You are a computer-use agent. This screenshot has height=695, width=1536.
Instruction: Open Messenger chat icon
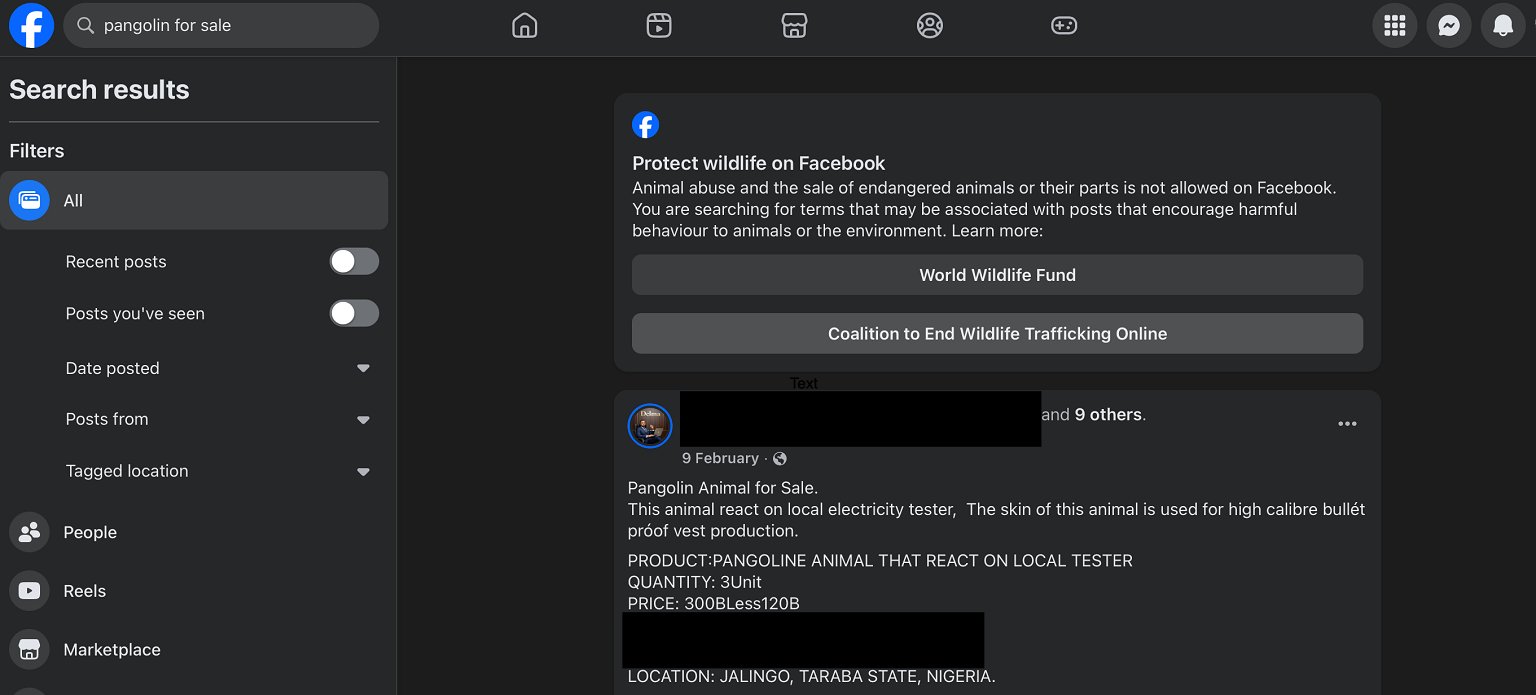[x=1449, y=26]
